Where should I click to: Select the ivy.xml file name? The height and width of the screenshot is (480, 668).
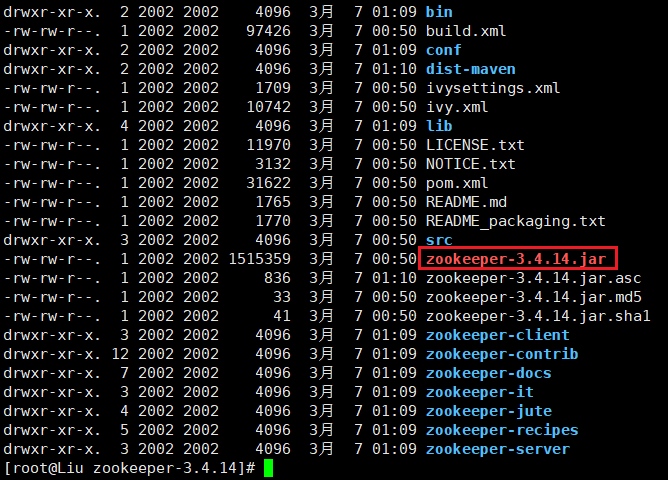pyautogui.click(x=457, y=107)
